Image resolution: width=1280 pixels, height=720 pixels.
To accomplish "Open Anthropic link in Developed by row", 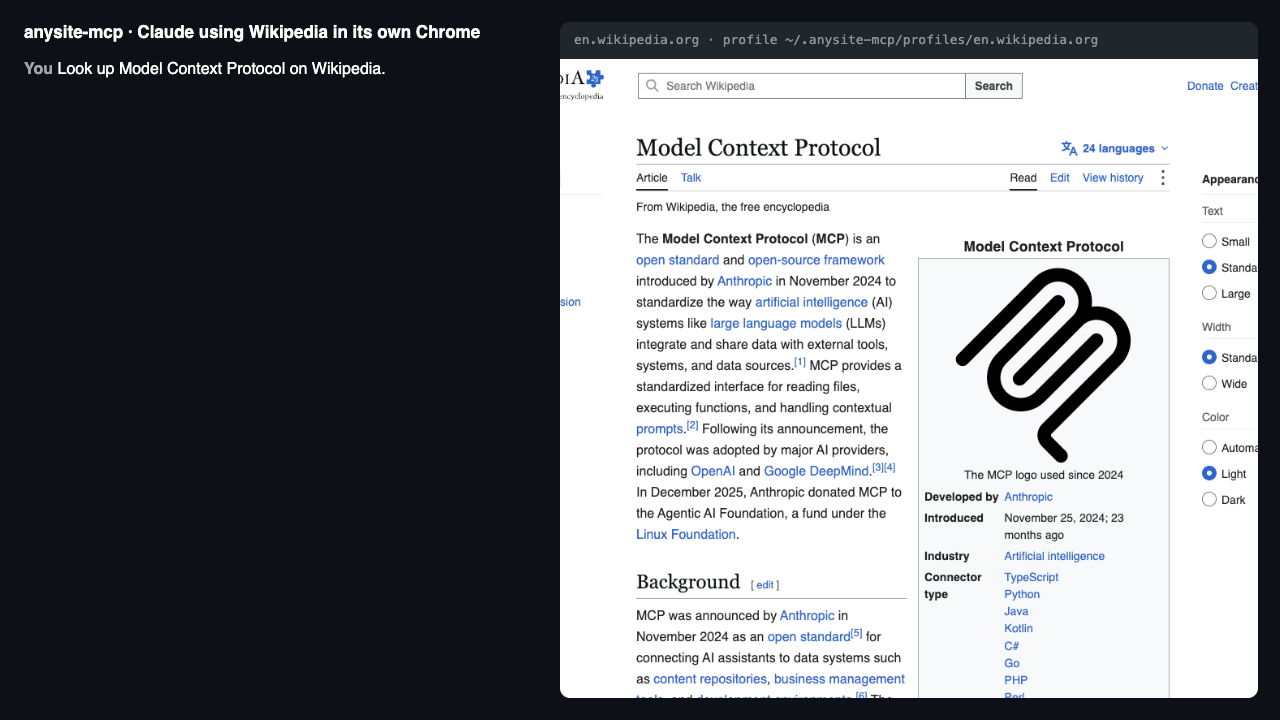I will 1028,497.
